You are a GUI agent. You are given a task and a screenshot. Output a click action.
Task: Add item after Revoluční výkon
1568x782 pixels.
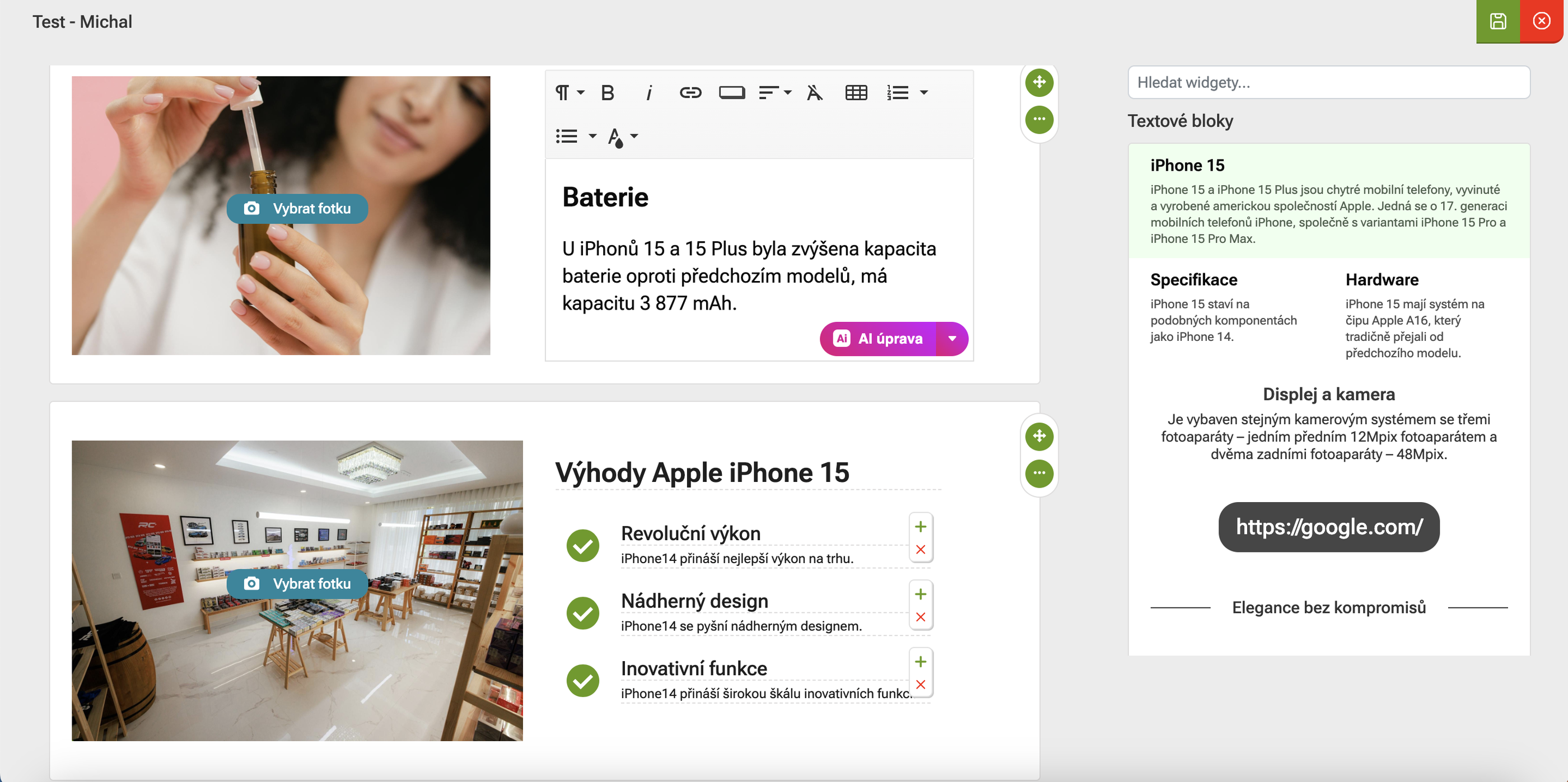click(x=920, y=526)
